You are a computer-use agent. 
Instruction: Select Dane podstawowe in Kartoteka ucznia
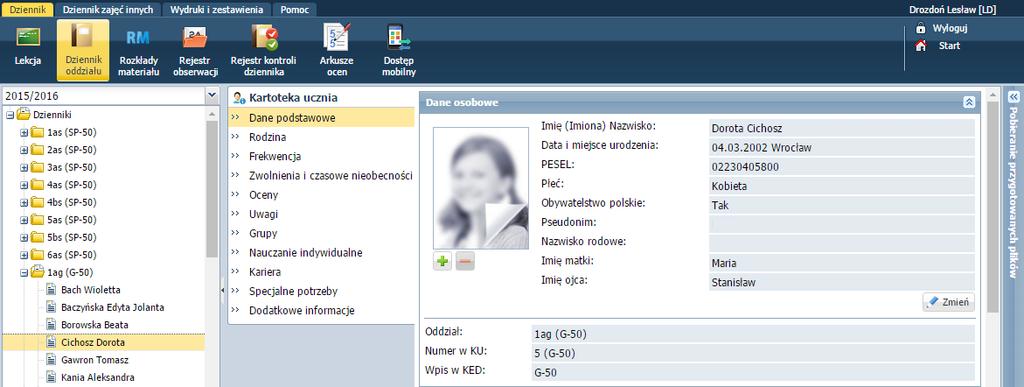[321, 118]
